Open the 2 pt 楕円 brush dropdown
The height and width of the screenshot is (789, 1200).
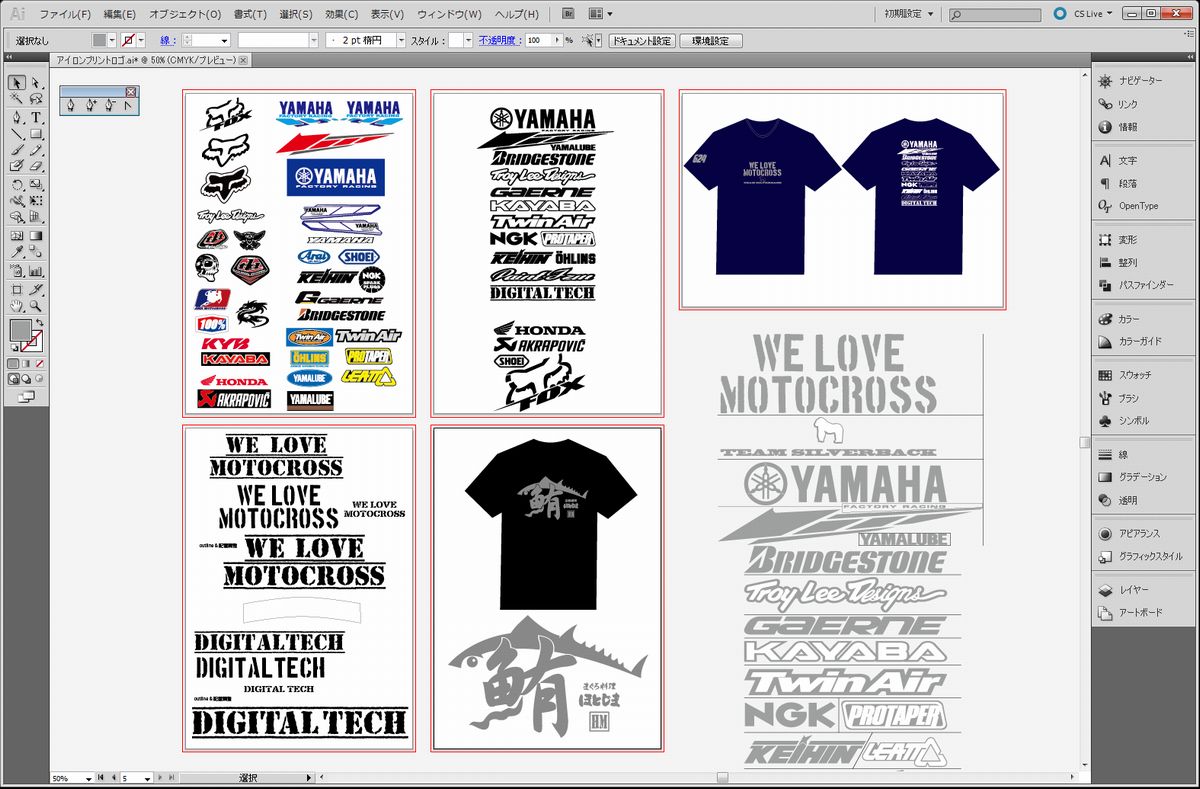tap(401, 40)
